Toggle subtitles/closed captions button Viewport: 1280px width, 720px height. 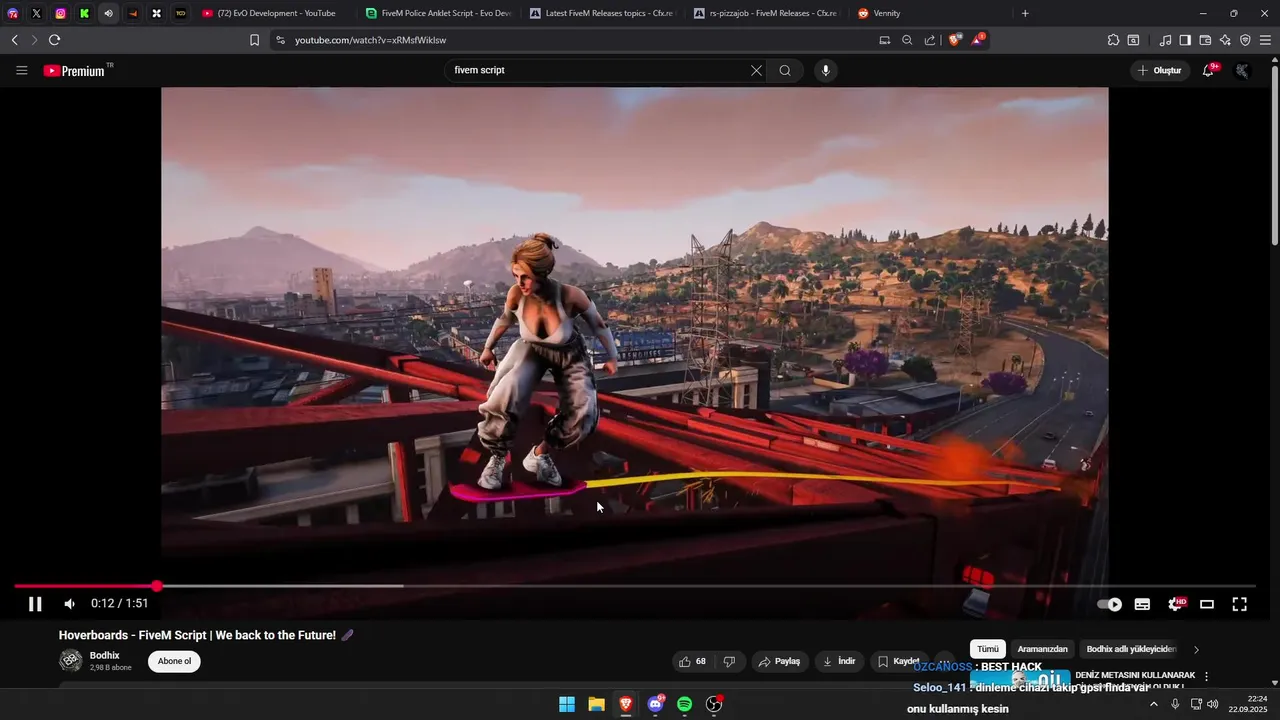[x=1142, y=604]
